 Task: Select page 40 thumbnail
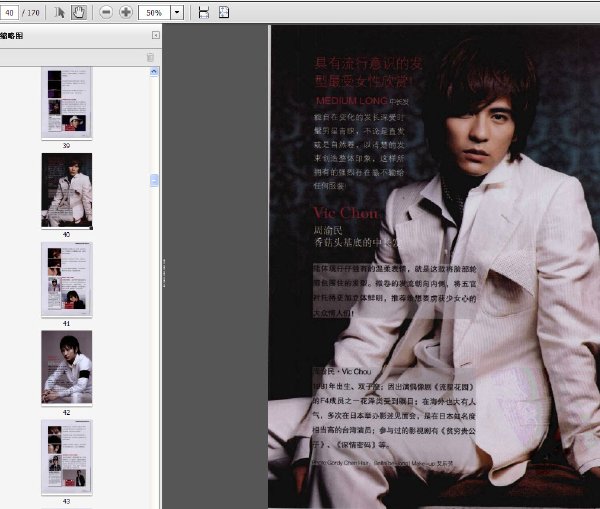click(x=67, y=191)
